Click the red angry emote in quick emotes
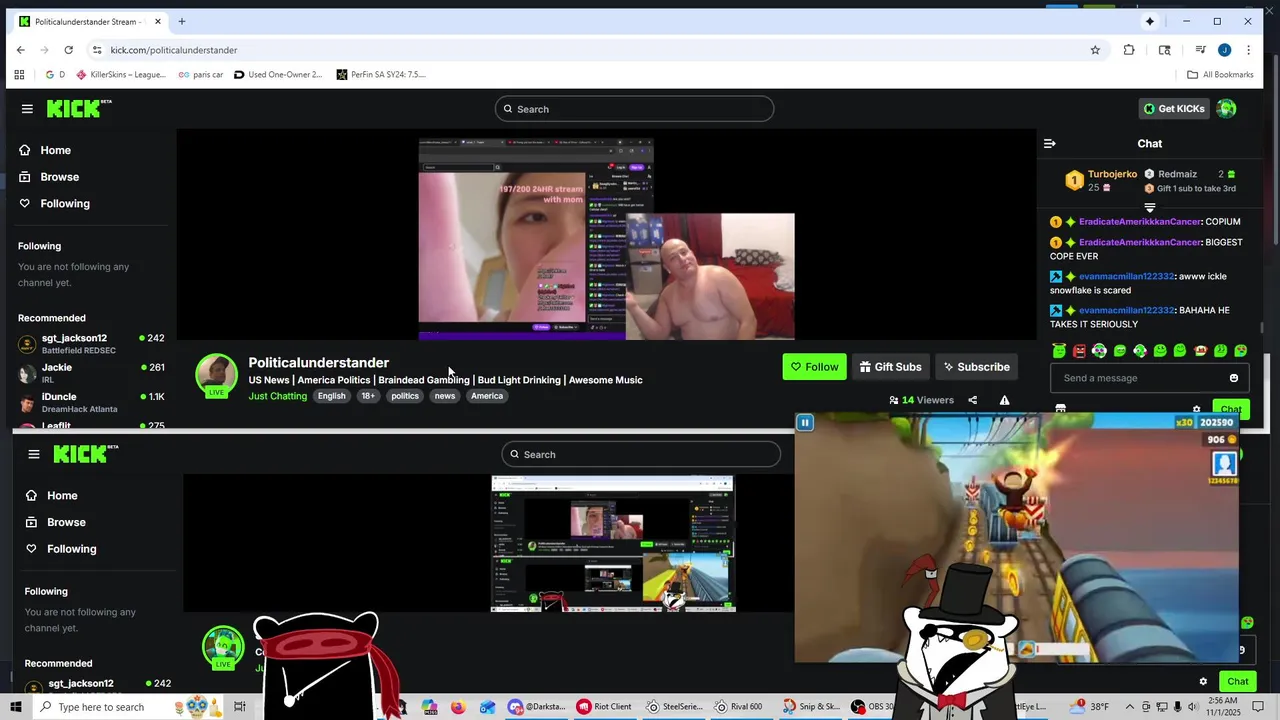1280x720 pixels. 1079,351
